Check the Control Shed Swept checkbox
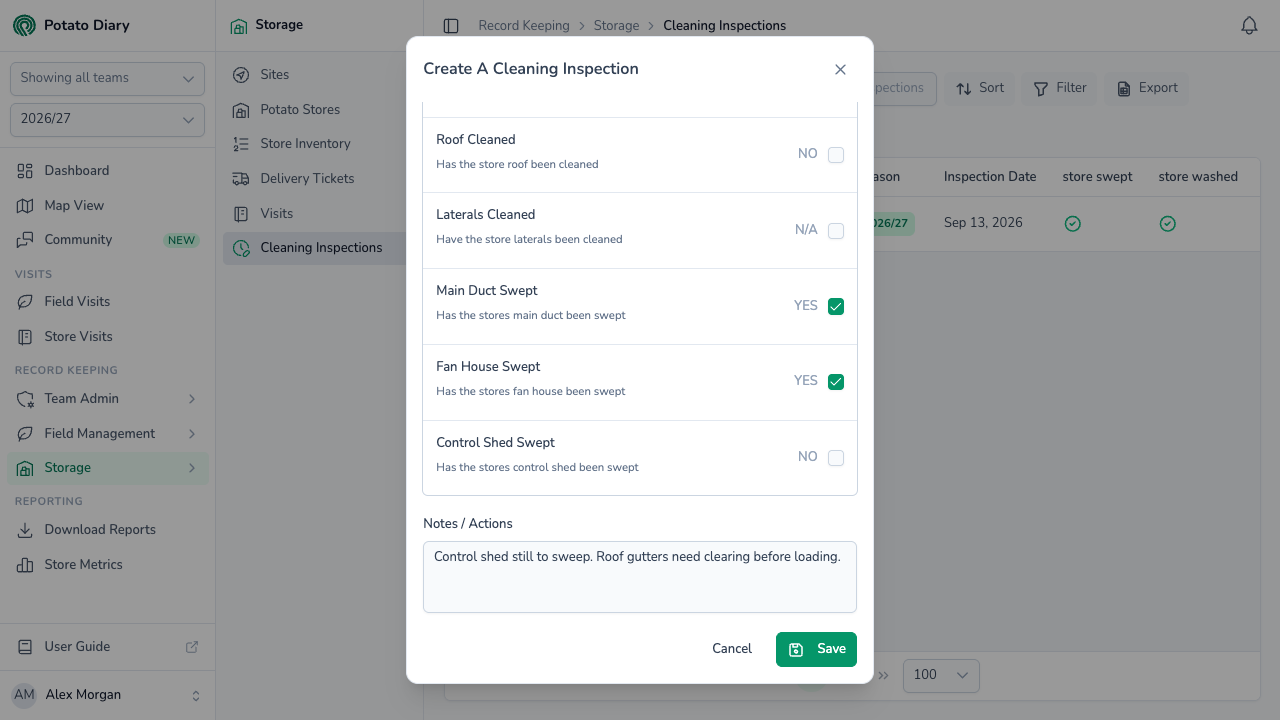1280x720 pixels. click(x=836, y=458)
